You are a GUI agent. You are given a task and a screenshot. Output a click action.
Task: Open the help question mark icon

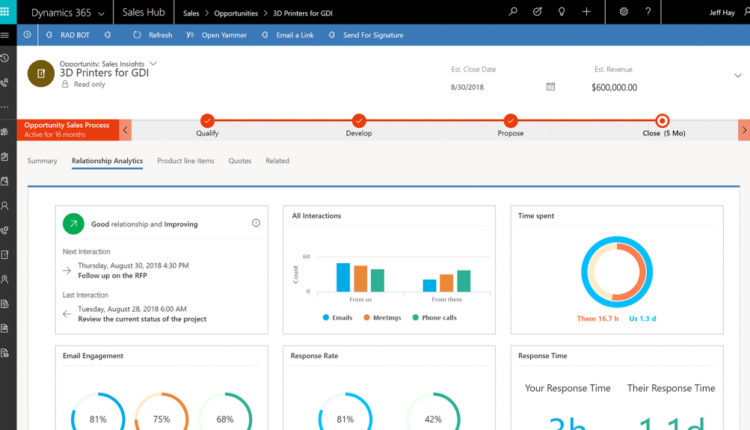[x=648, y=12]
